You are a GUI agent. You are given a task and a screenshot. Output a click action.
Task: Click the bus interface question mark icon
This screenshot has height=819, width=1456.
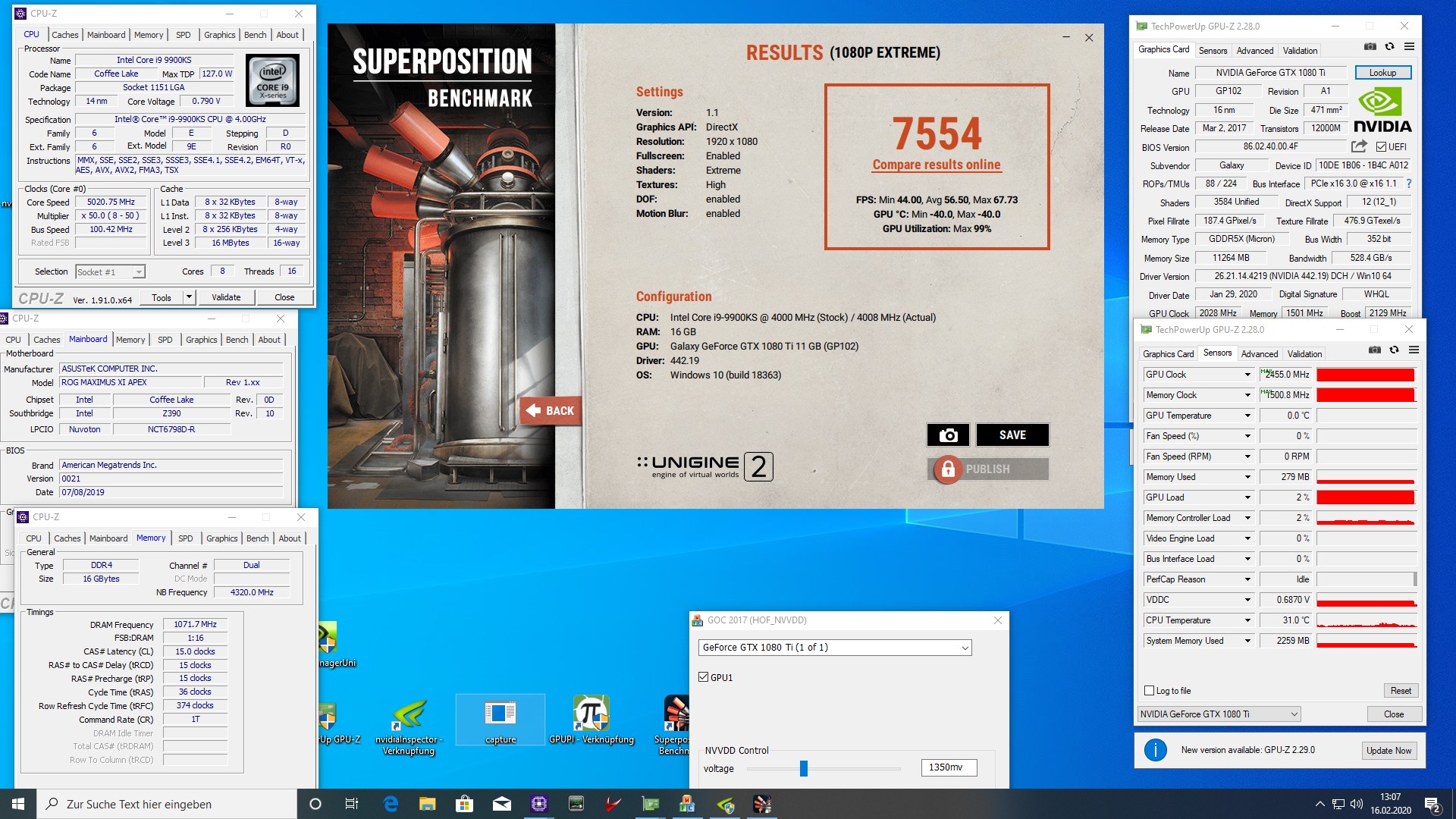pyautogui.click(x=1409, y=184)
